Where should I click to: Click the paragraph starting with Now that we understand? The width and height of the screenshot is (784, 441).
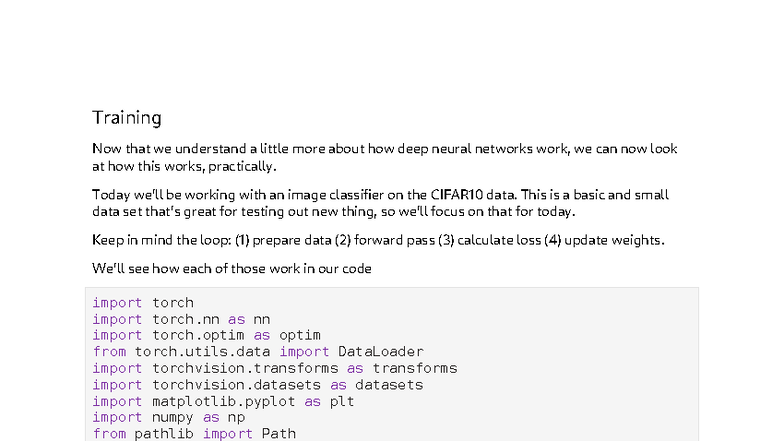point(384,157)
